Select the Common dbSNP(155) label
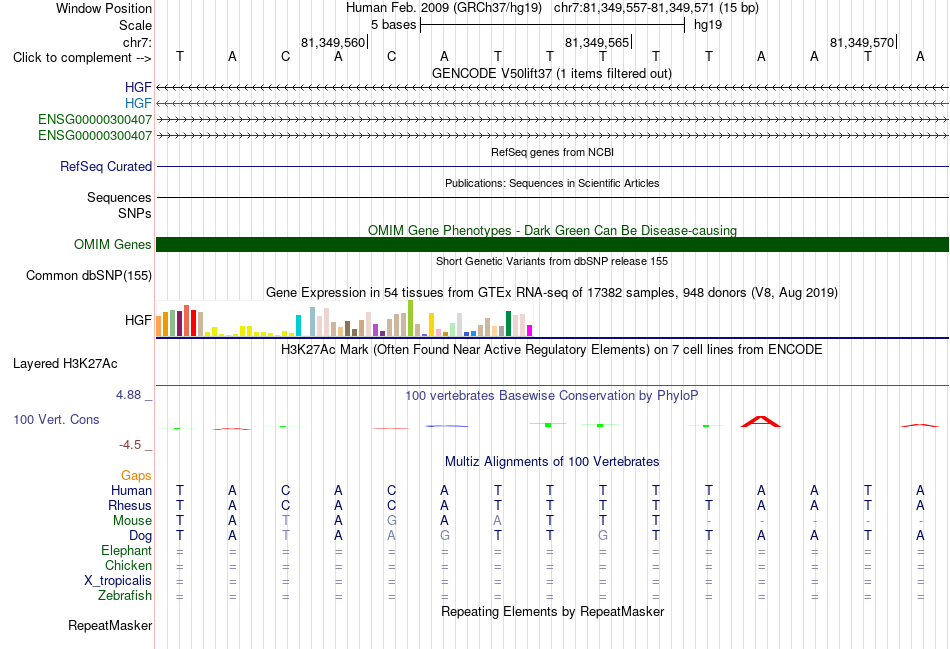 pyautogui.click(x=89, y=276)
